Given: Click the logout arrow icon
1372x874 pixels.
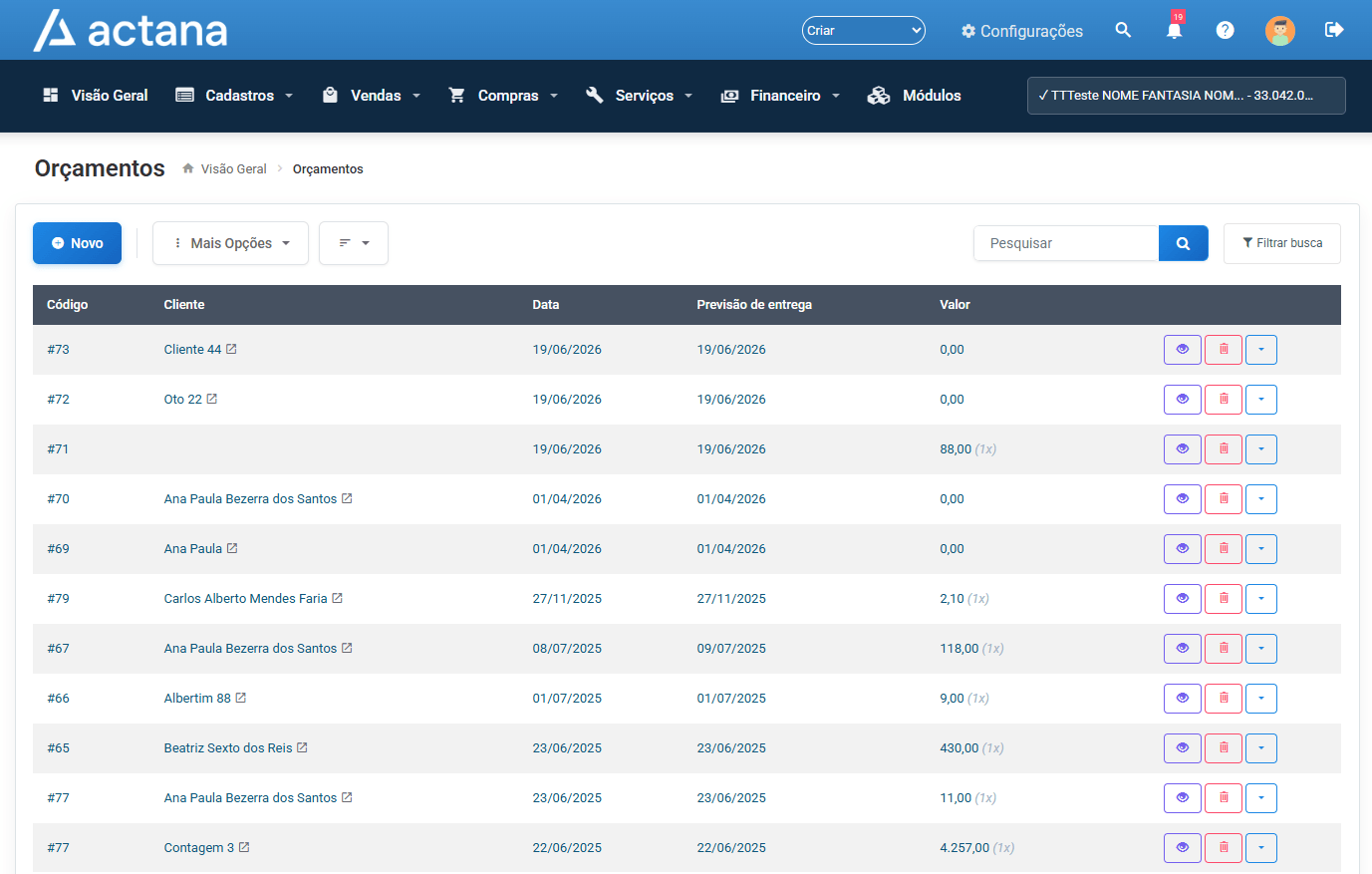Looking at the screenshot, I should 1334,30.
